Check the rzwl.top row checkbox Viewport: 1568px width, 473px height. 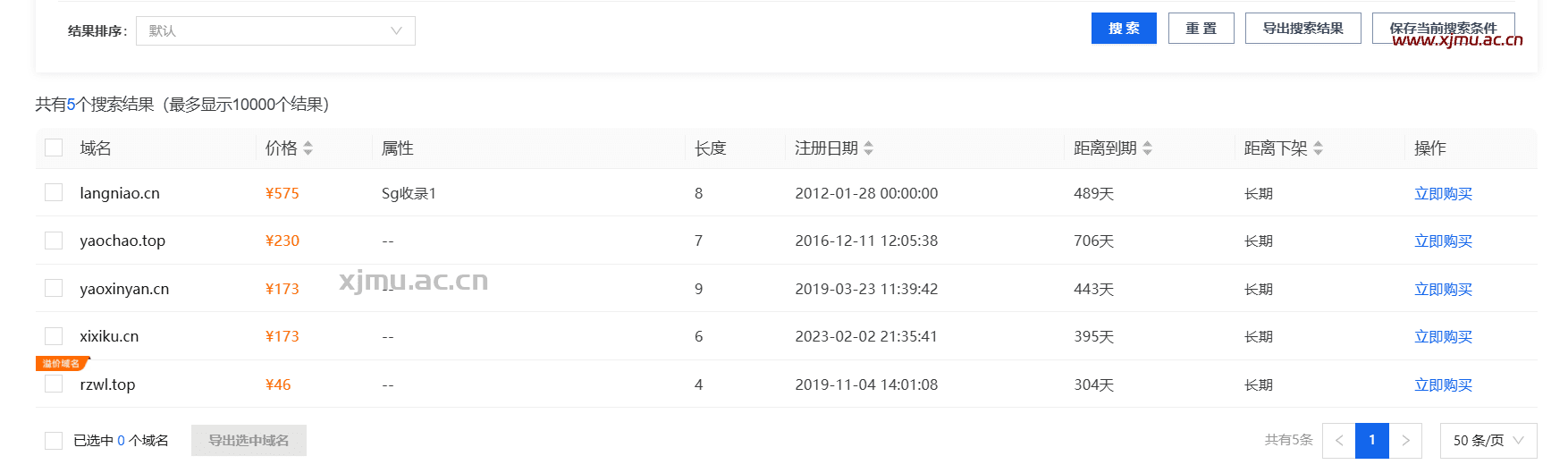54,384
